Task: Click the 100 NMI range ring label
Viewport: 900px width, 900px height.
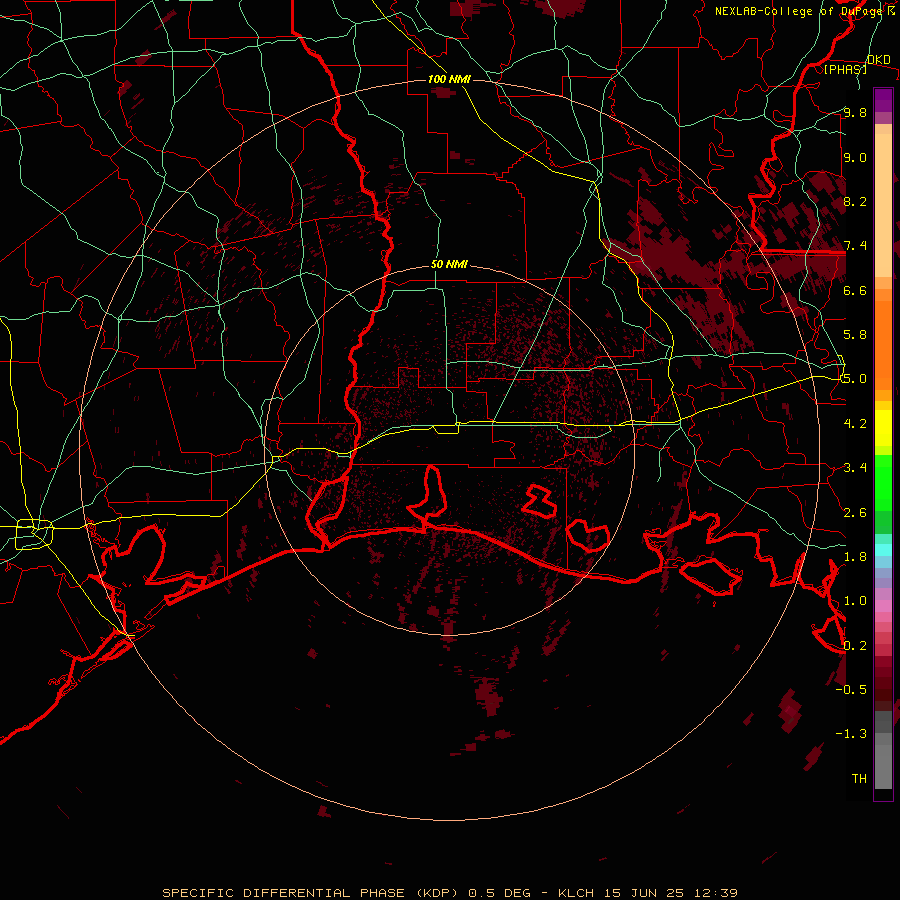Action: (449, 79)
